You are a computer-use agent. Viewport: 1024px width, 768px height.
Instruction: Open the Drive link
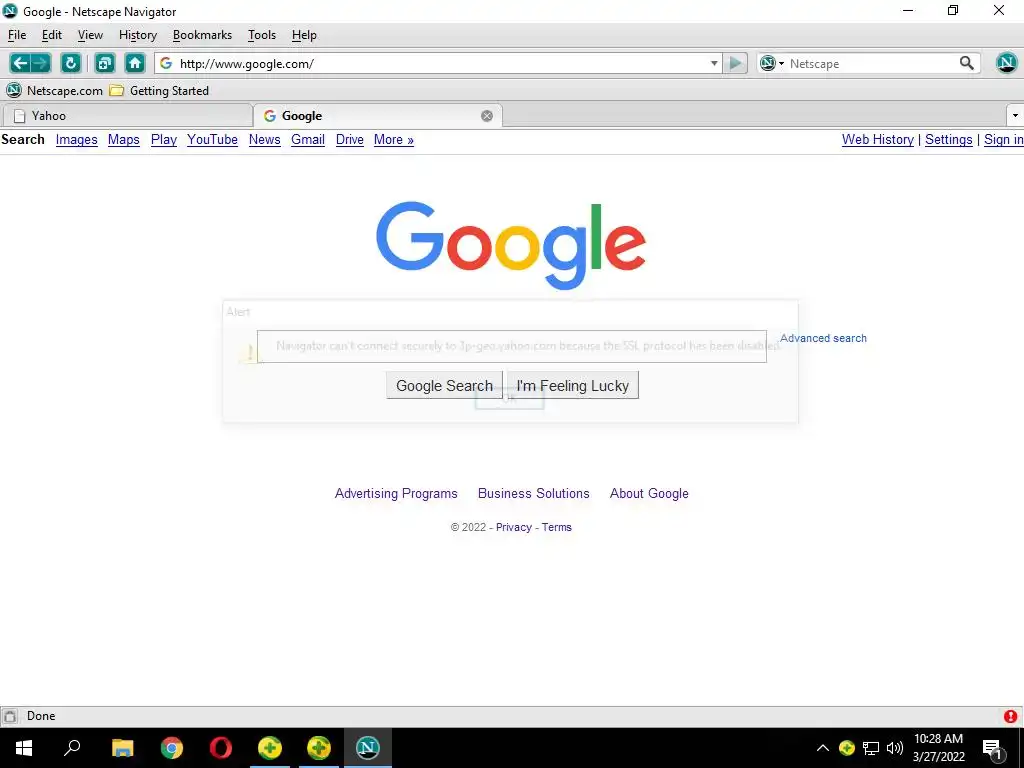(x=349, y=140)
